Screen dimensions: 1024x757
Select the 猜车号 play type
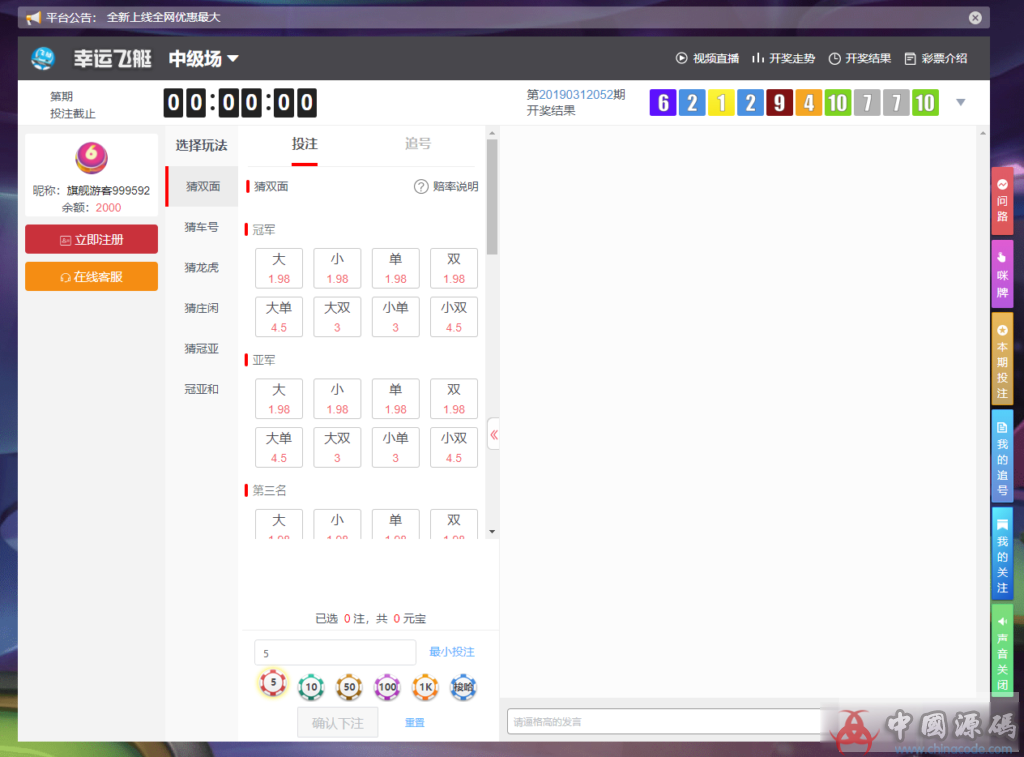click(x=201, y=227)
